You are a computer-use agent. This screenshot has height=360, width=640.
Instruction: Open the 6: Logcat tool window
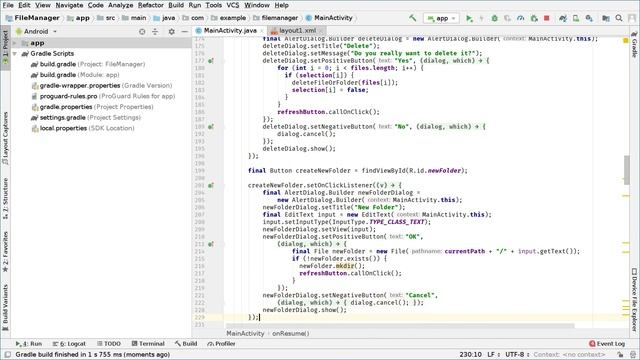(x=69, y=344)
